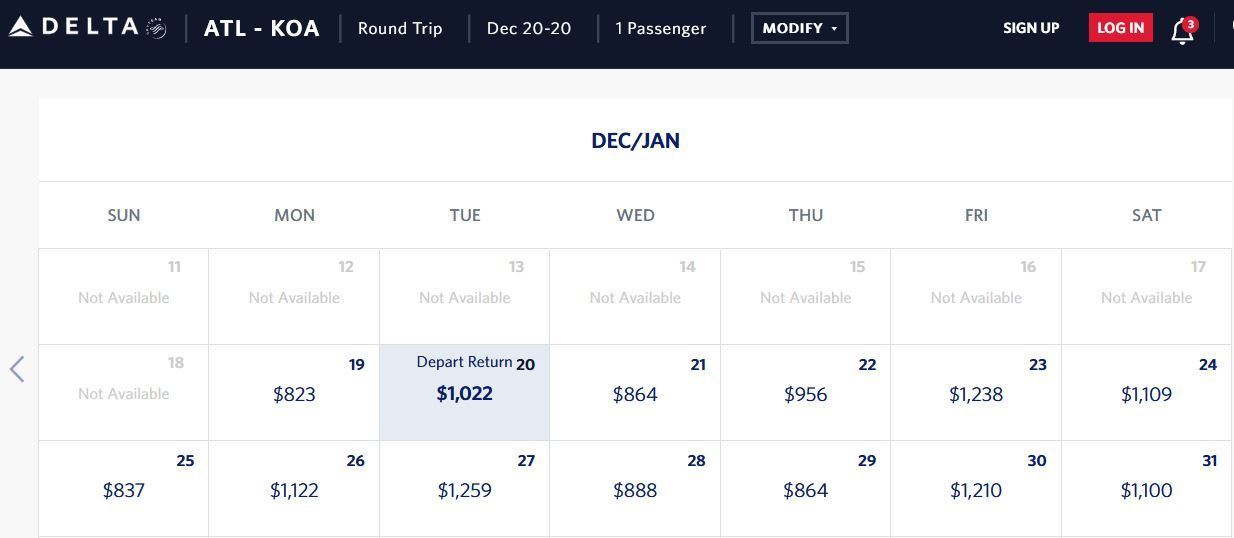Screen dimensions: 1234x538
Task: Open the notifications bell icon
Action: tap(1182, 30)
